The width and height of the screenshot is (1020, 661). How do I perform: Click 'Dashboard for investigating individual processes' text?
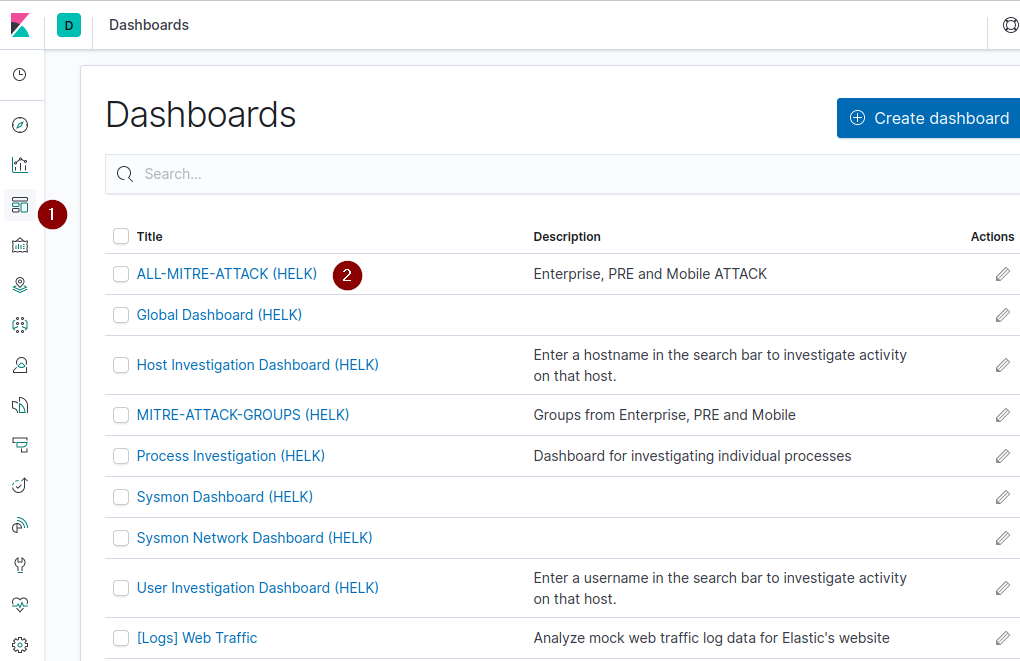point(692,456)
